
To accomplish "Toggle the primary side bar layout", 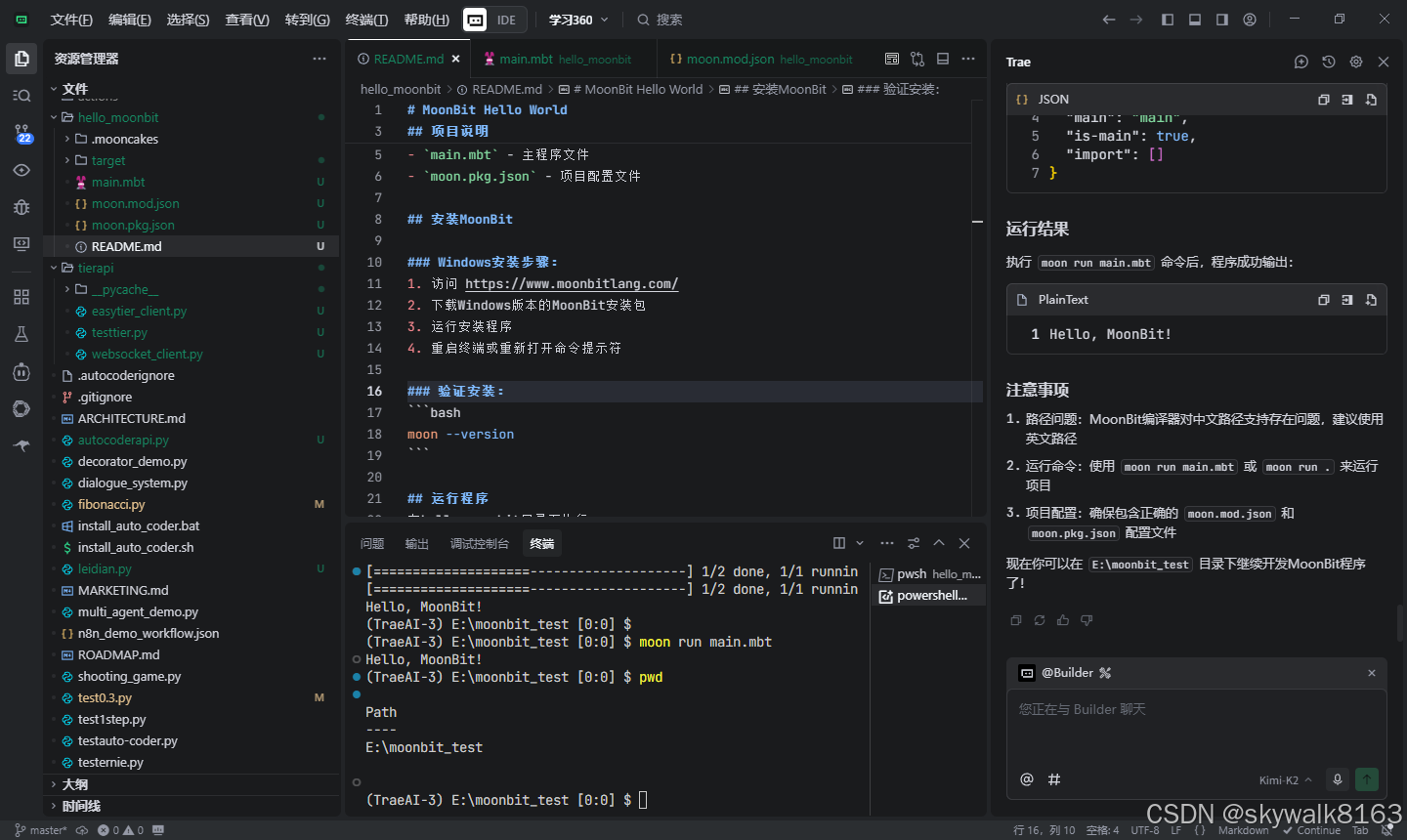I will (x=1168, y=20).
